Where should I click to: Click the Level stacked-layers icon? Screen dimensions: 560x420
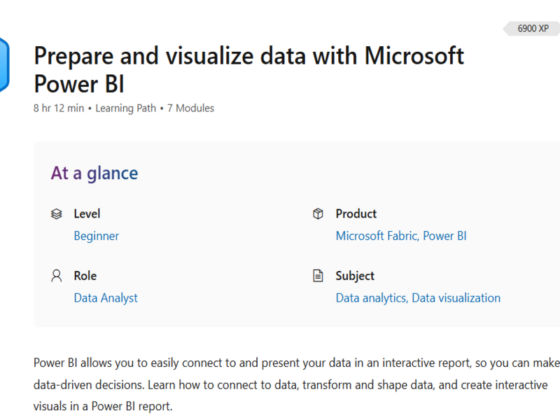[56, 214]
